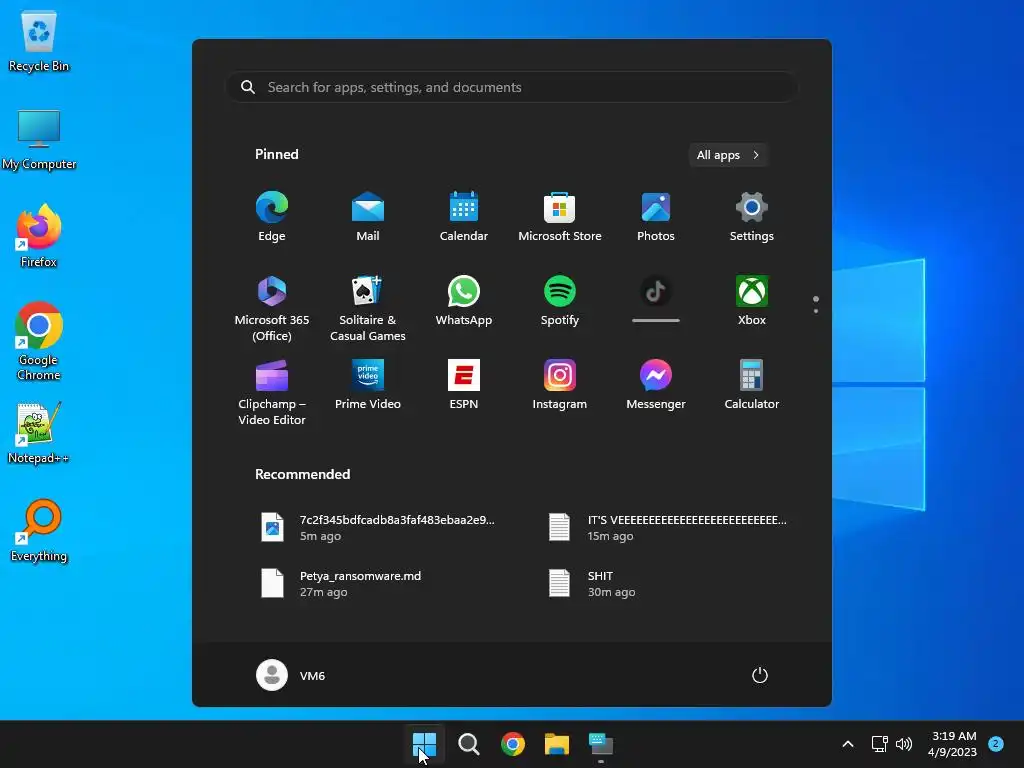Select the Notepad++ desktop shortcut
Viewport: 1024px width, 768px height.
click(x=39, y=432)
